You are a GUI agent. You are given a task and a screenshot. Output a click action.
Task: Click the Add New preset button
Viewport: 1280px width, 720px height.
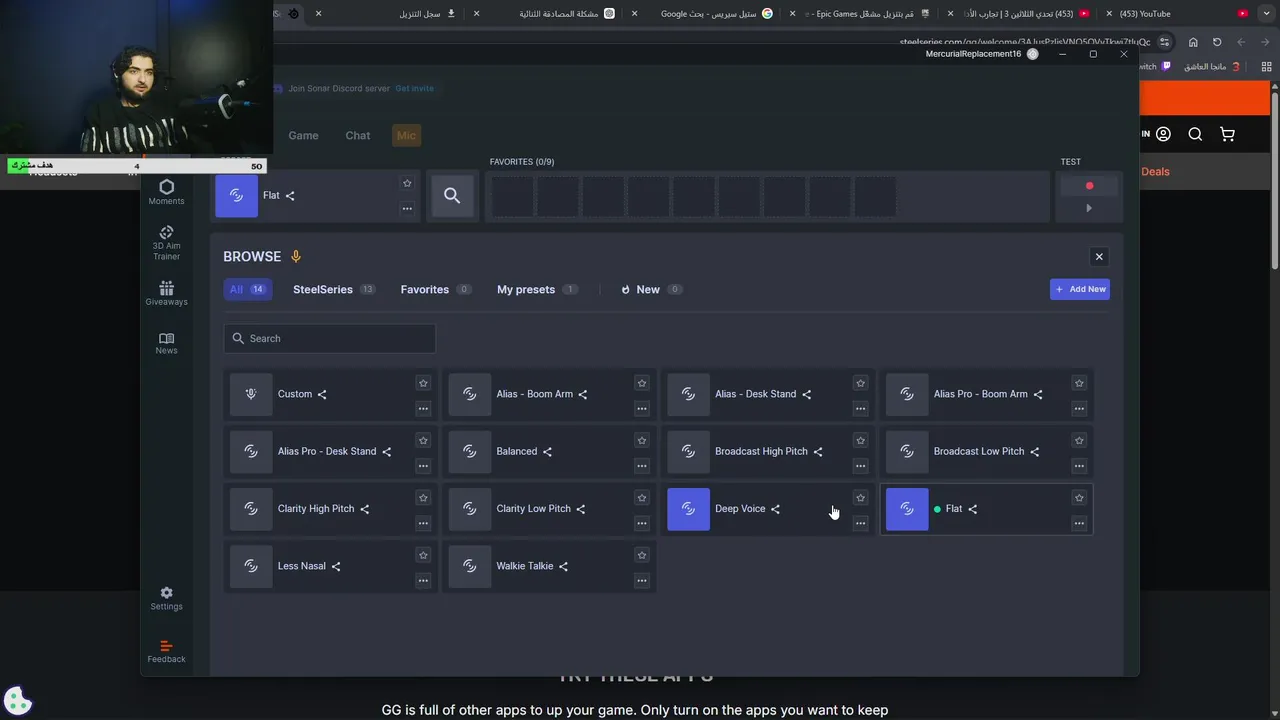pyautogui.click(x=1080, y=289)
